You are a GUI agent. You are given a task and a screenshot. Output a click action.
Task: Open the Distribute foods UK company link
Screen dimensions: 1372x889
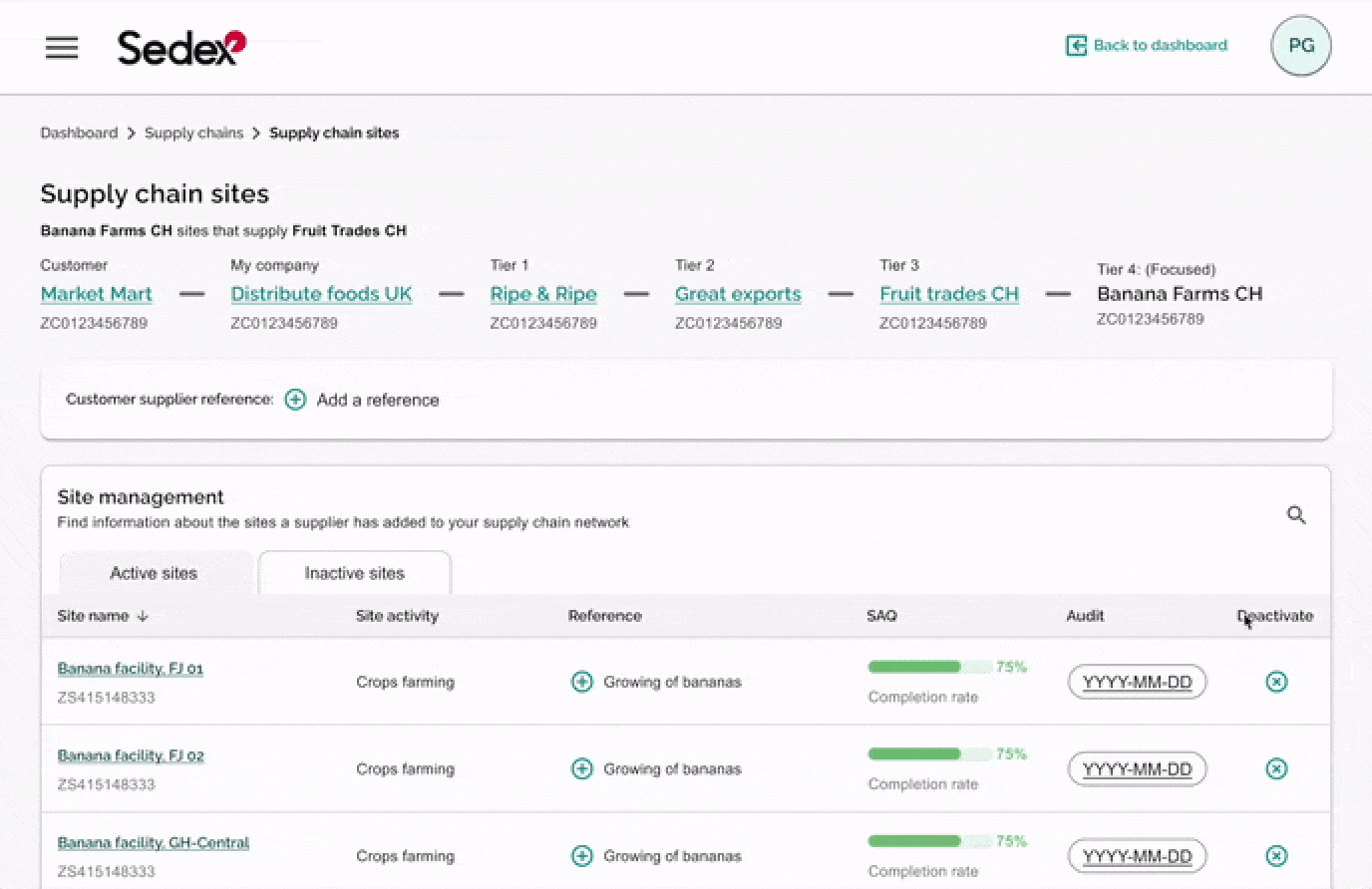[x=321, y=294]
